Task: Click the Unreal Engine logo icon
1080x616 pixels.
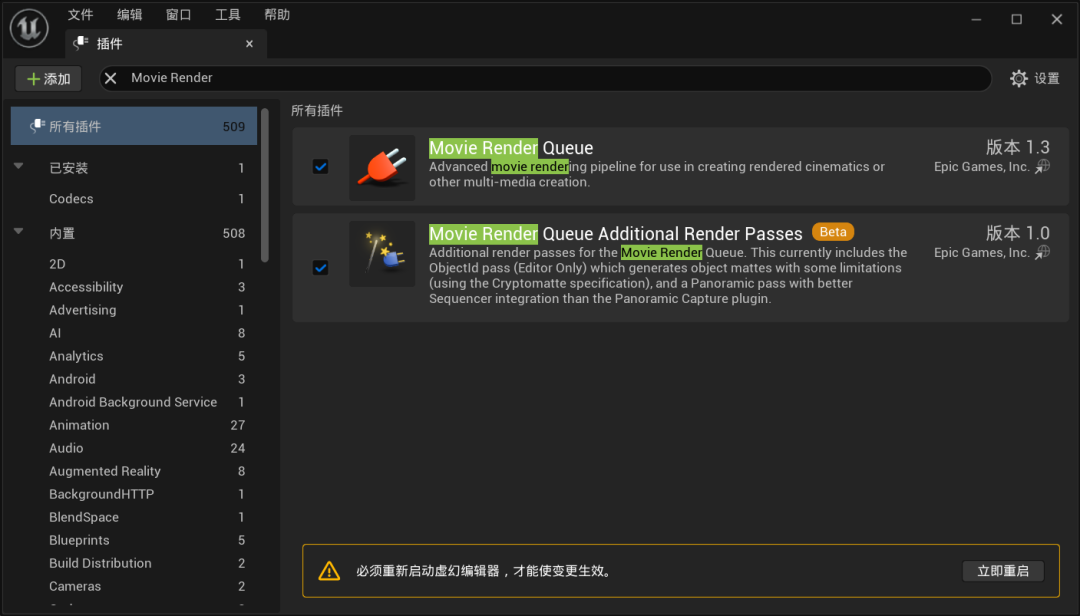Action: point(30,28)
